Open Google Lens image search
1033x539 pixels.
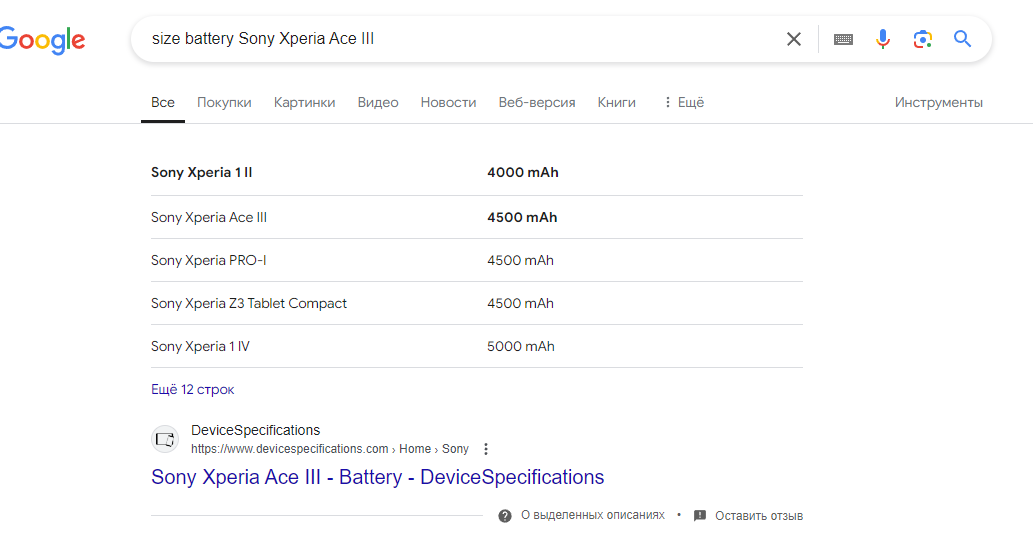pyautogui.click(x=922, y=40)
